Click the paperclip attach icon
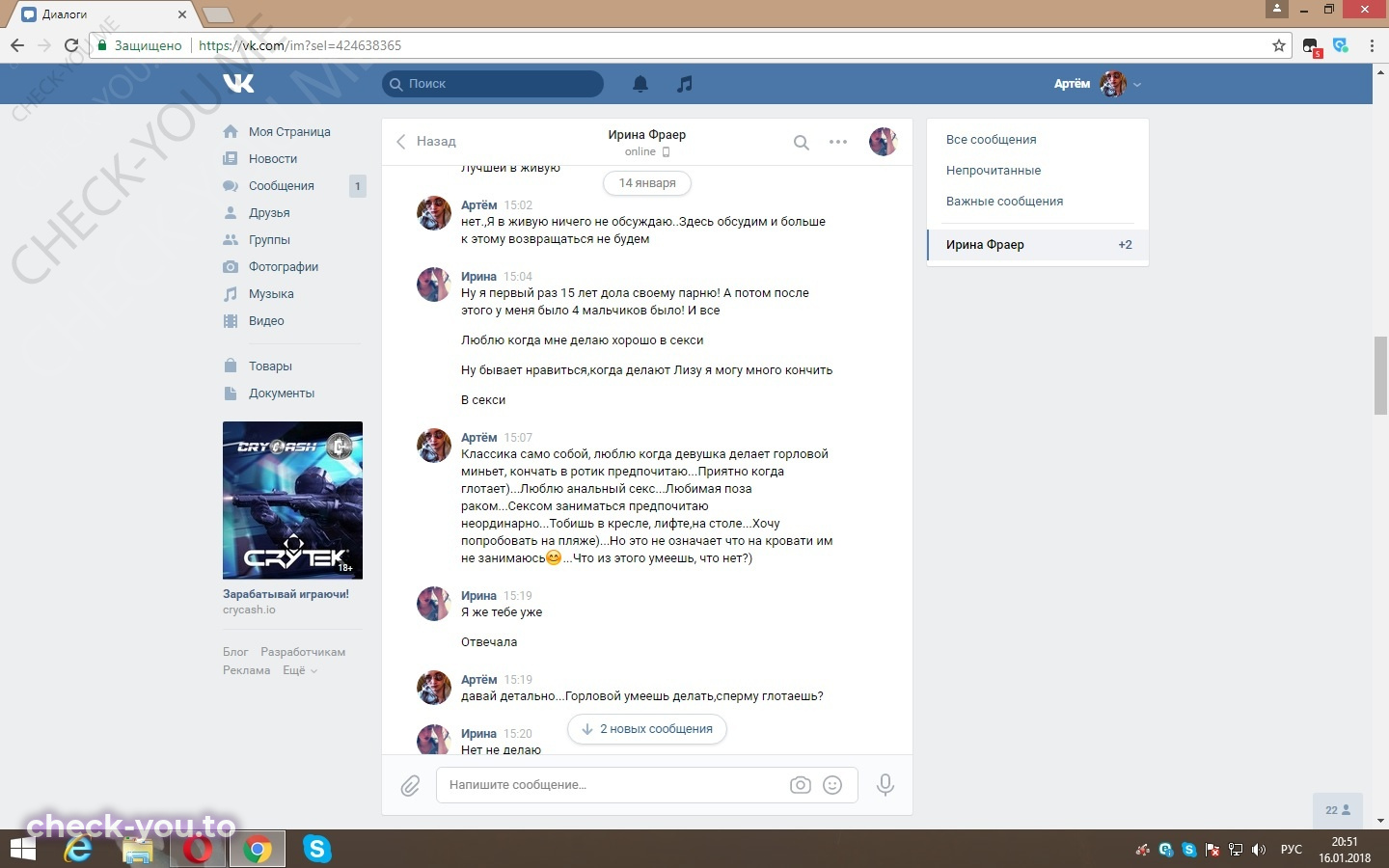This screenshot has height=868, width=1389. click(410, 786)
